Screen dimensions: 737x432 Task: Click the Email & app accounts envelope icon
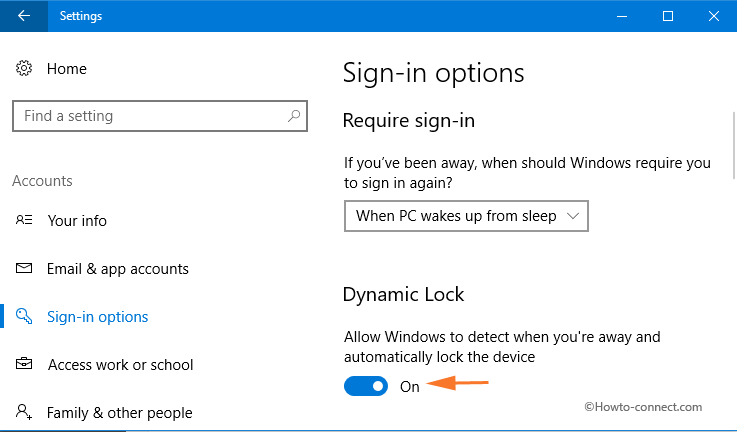coord(24,269)
